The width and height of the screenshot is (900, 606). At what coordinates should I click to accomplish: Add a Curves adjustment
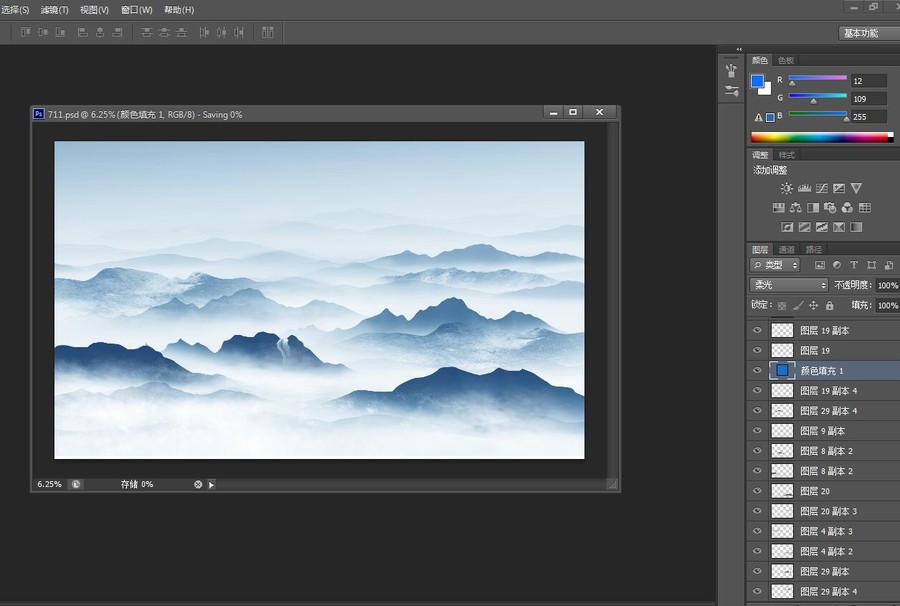pos(821,188)
